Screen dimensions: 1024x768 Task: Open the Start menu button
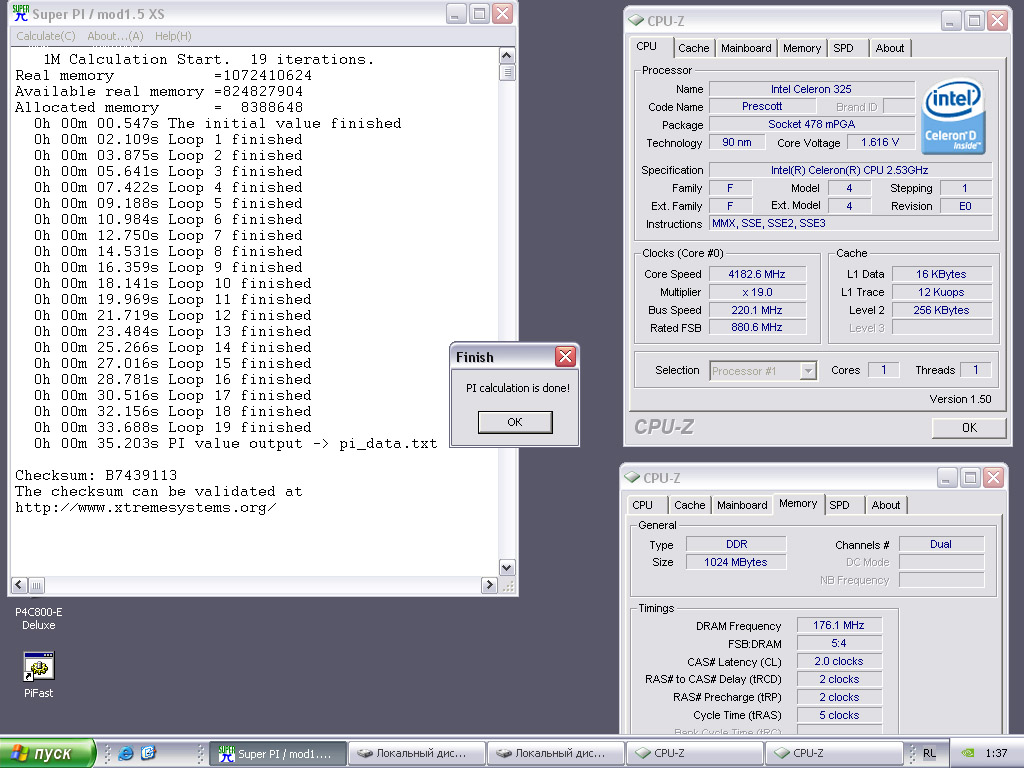click(47, 753)
